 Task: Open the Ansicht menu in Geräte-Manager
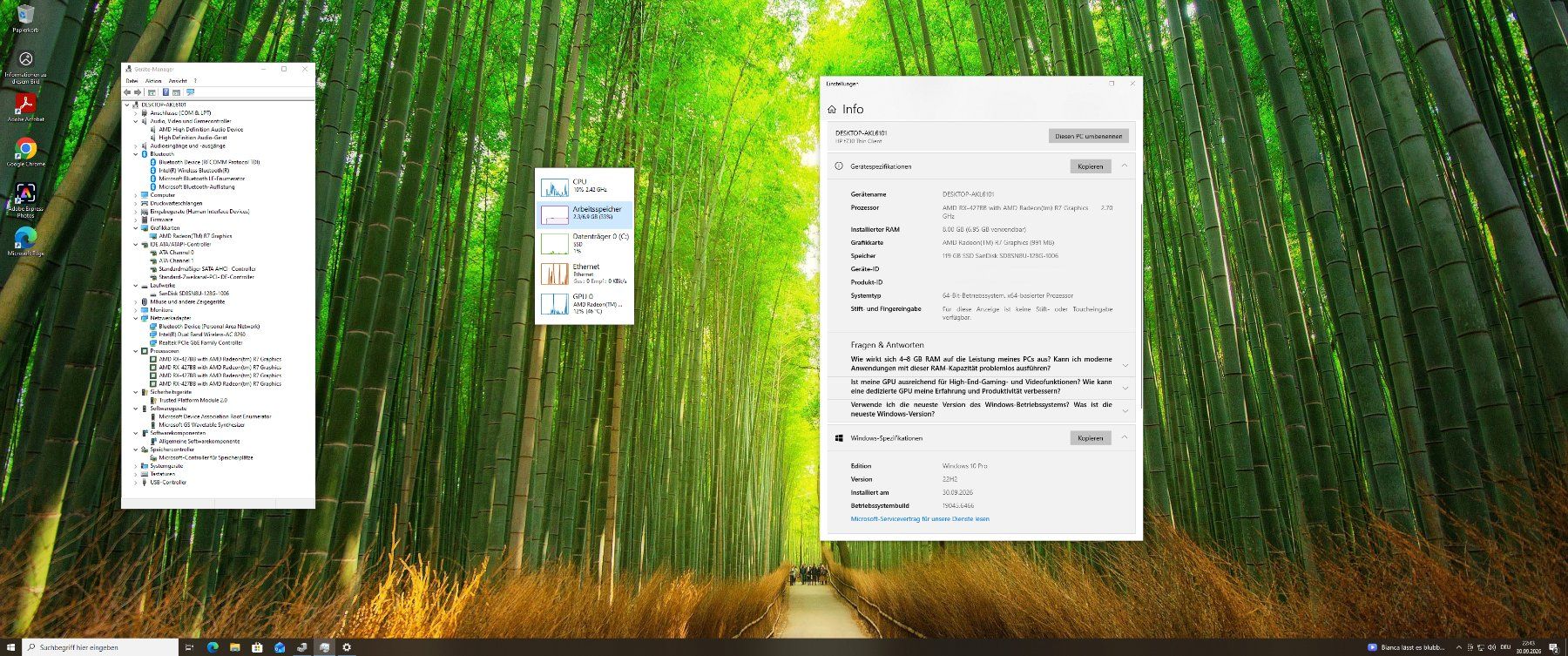click(x=178, y=80)
